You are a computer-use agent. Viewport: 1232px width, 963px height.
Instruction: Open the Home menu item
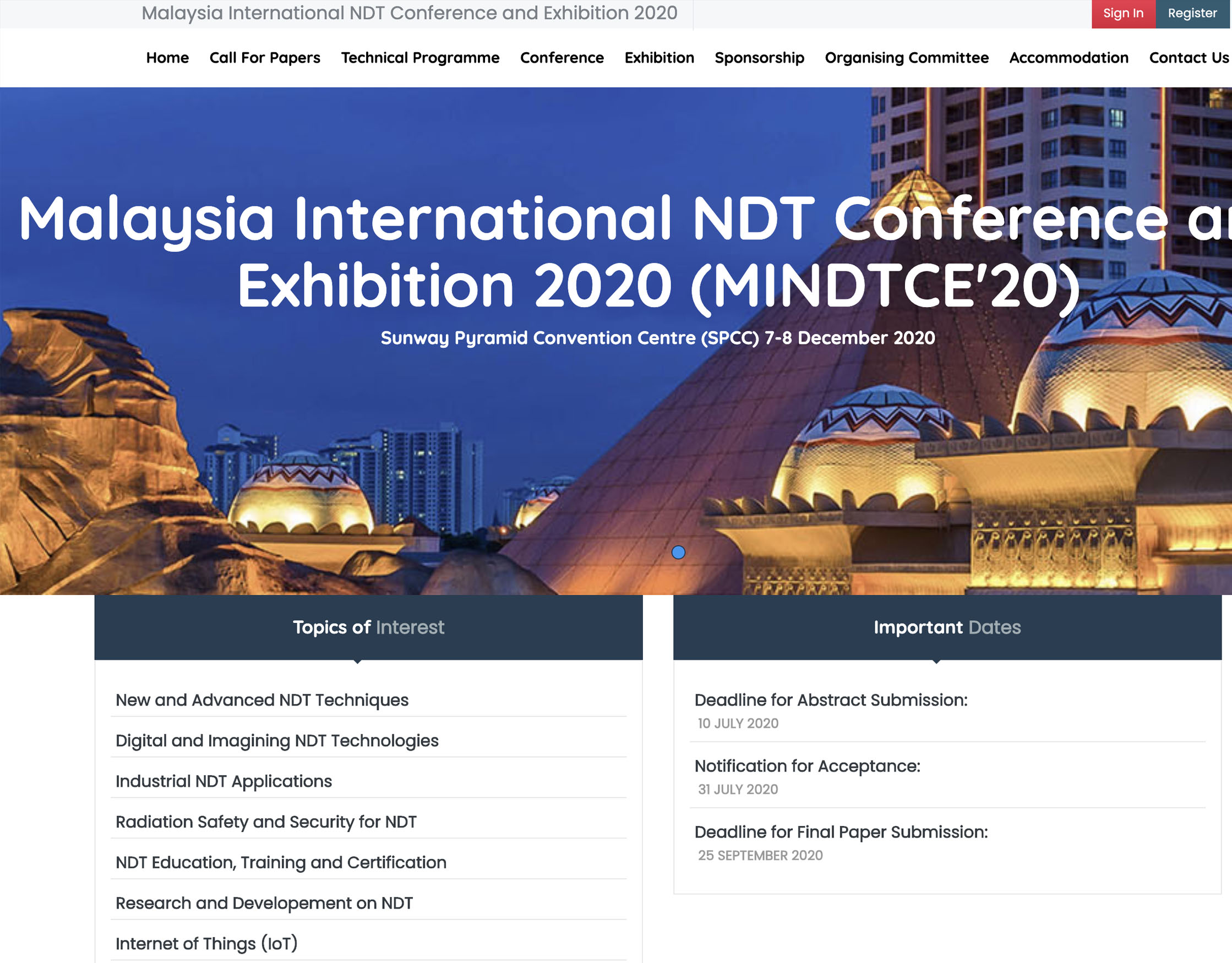coord(167,58)
